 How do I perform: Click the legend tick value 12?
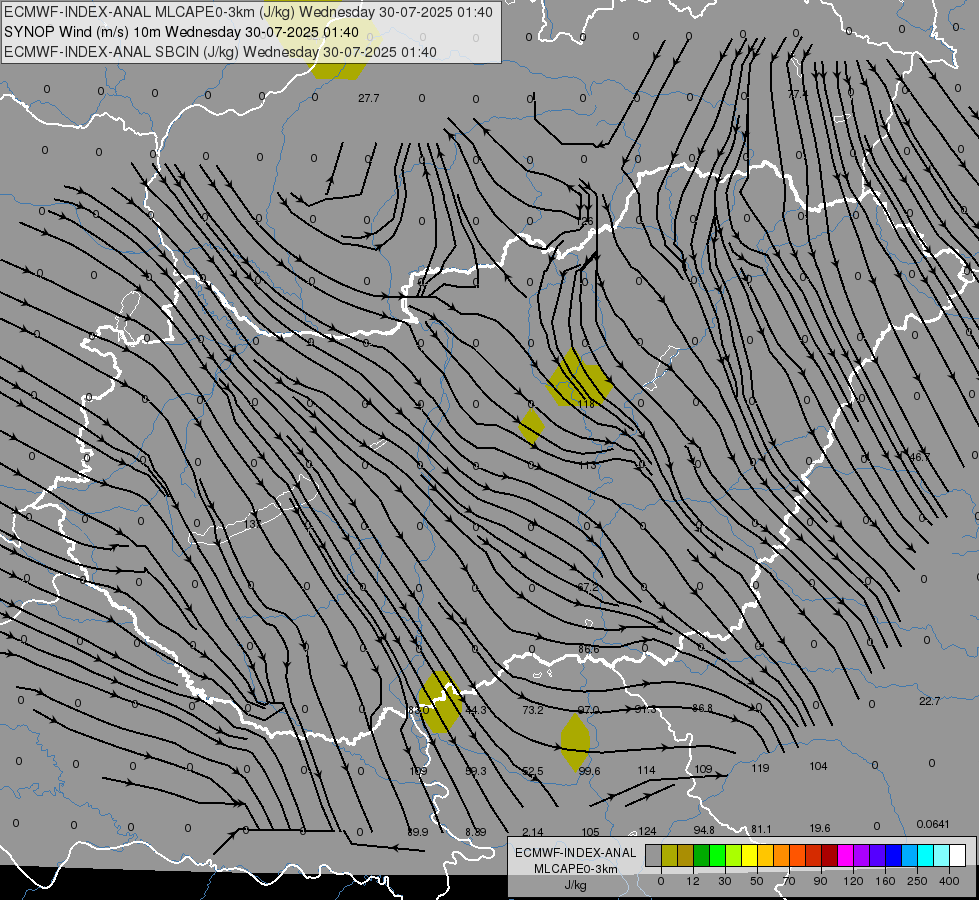[693, 881]
